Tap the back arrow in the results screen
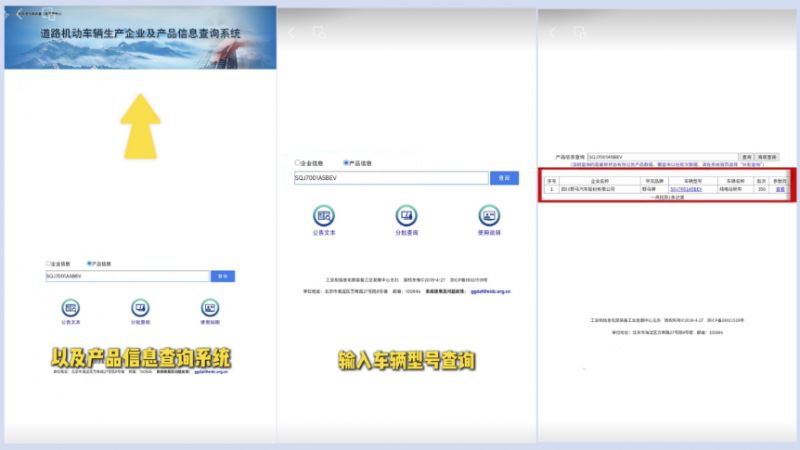The height and width of the screenshot is (450, 800). click(x=554, y=33)
